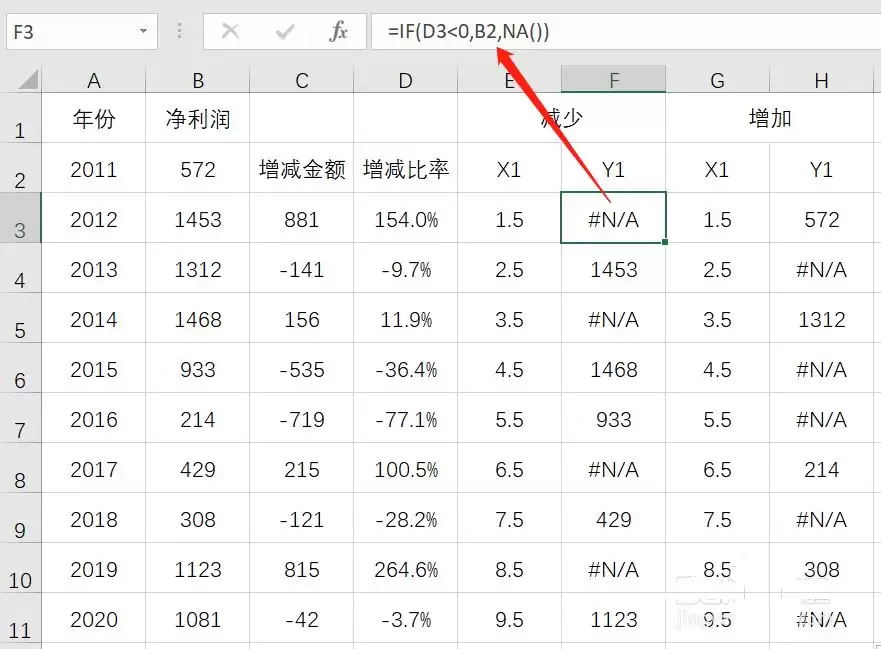
Task: Select the 增减比率 header cell
Action: [406, 168]
